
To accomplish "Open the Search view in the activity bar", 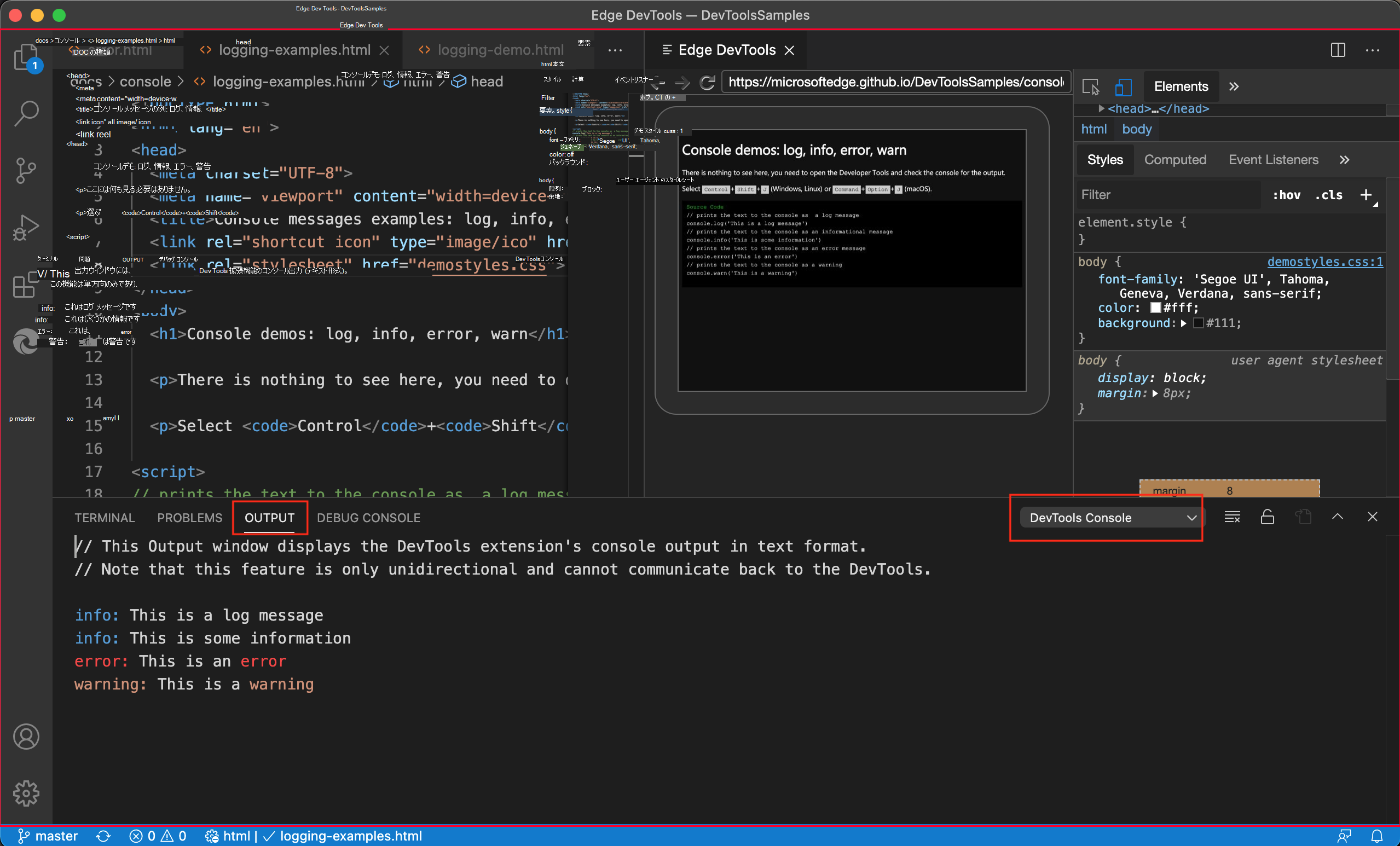I will point(26,113).
